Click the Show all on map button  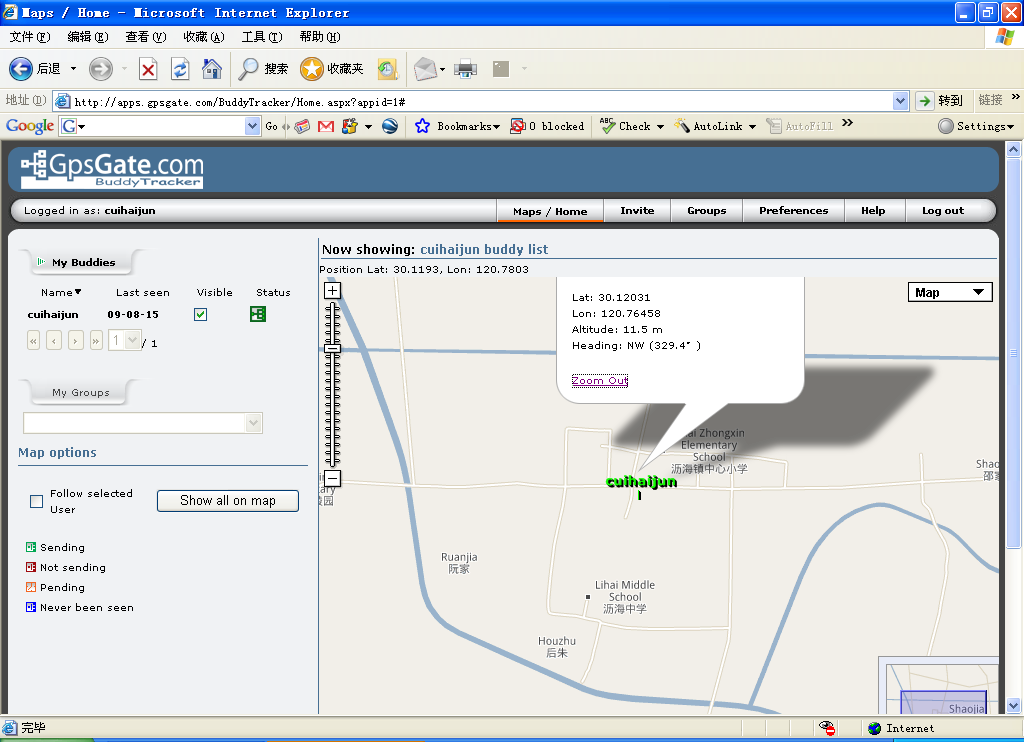tap(228, 500)
